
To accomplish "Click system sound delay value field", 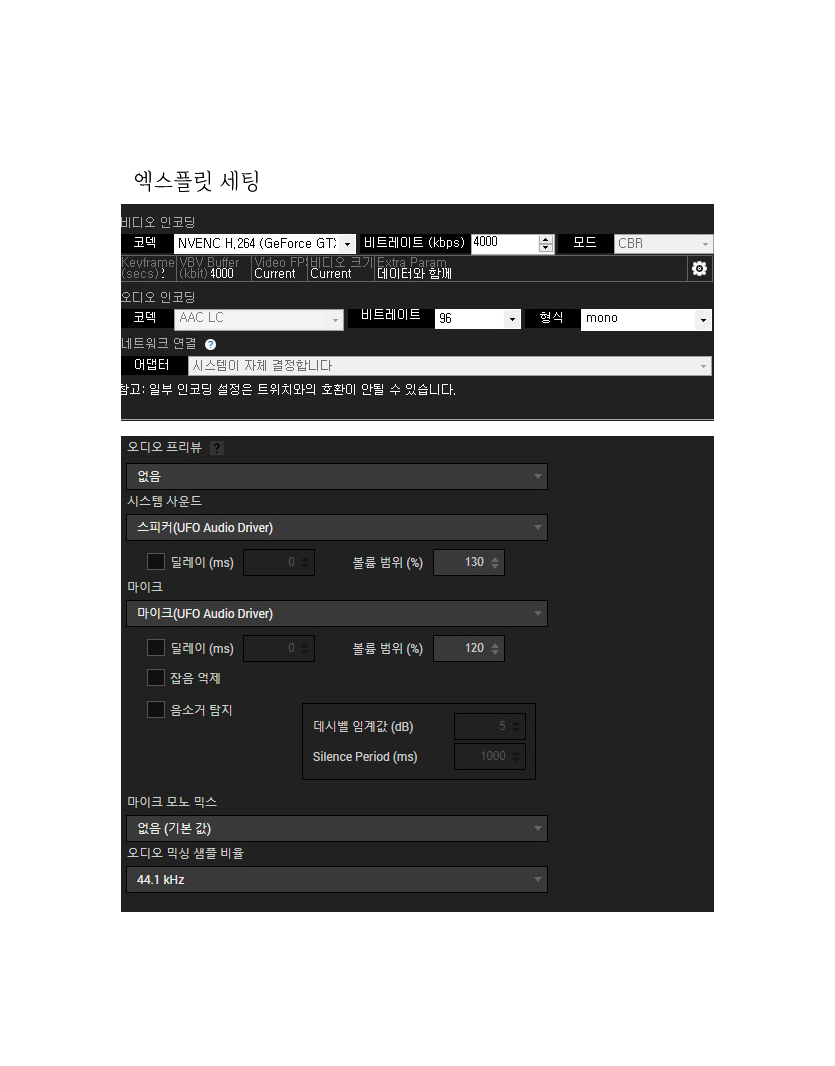I will tap(279, 562).
